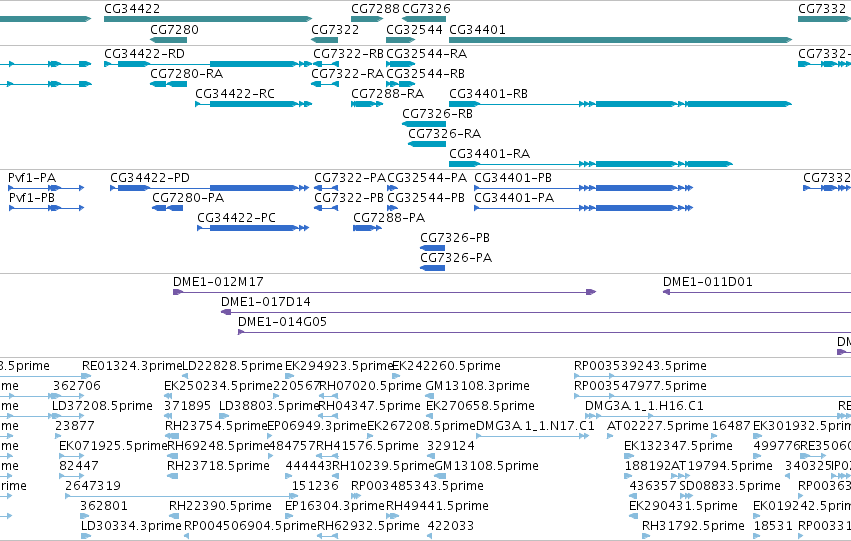The width and height of the screenshot is (851, 541).
Task: Select protein Pvf1-PA
Action: [x=32, y=178]
